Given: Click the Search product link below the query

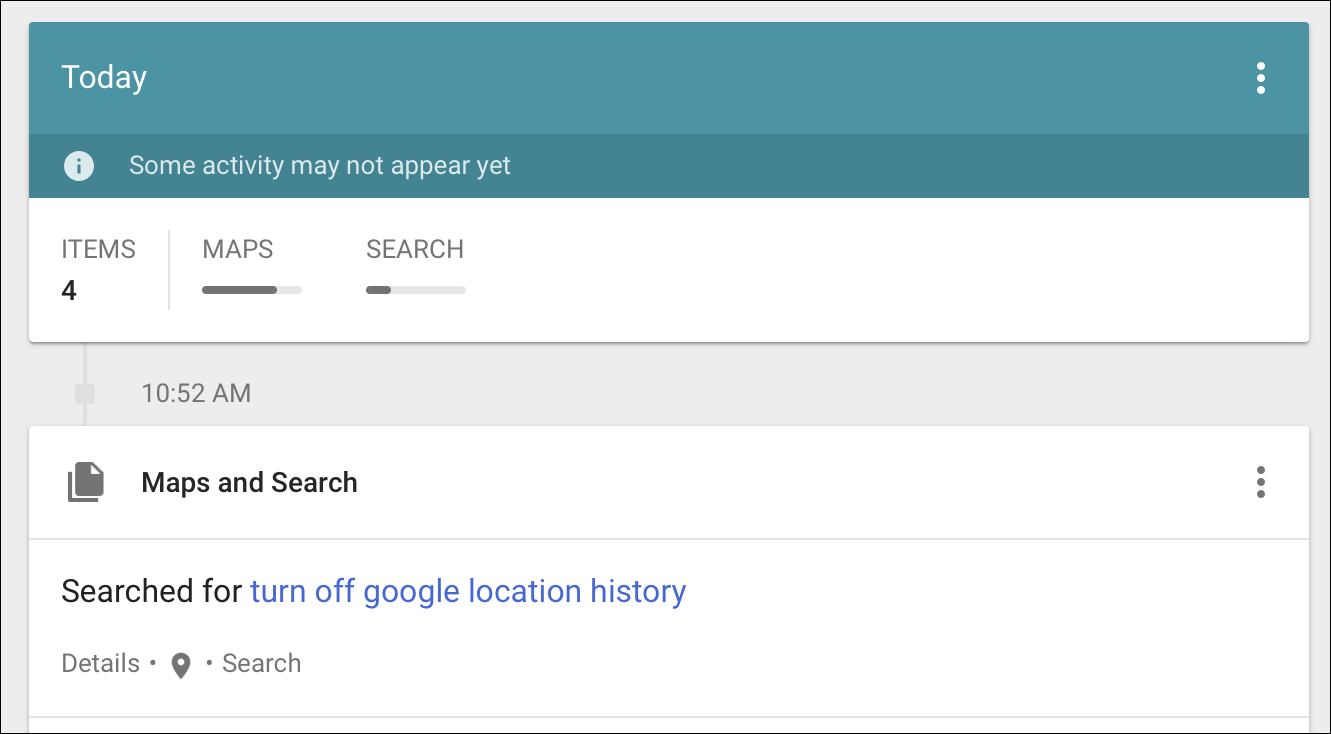Looking at the screenshot, I should (261, 663).
